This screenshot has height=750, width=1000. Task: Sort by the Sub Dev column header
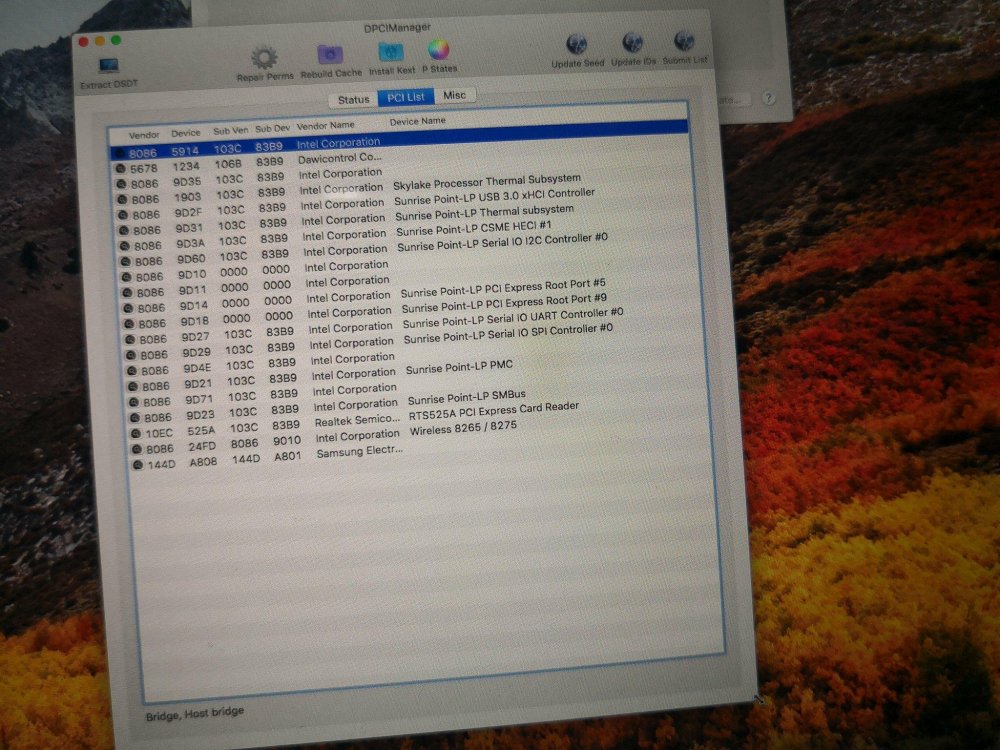272,129
